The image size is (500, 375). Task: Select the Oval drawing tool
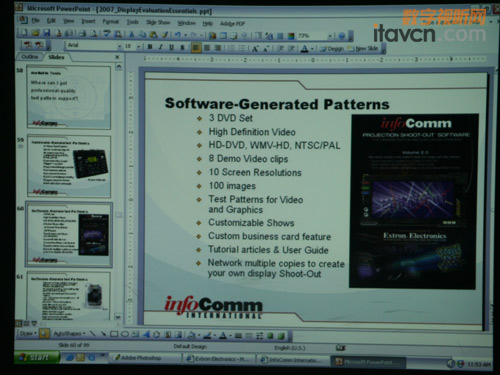point(125,334)
